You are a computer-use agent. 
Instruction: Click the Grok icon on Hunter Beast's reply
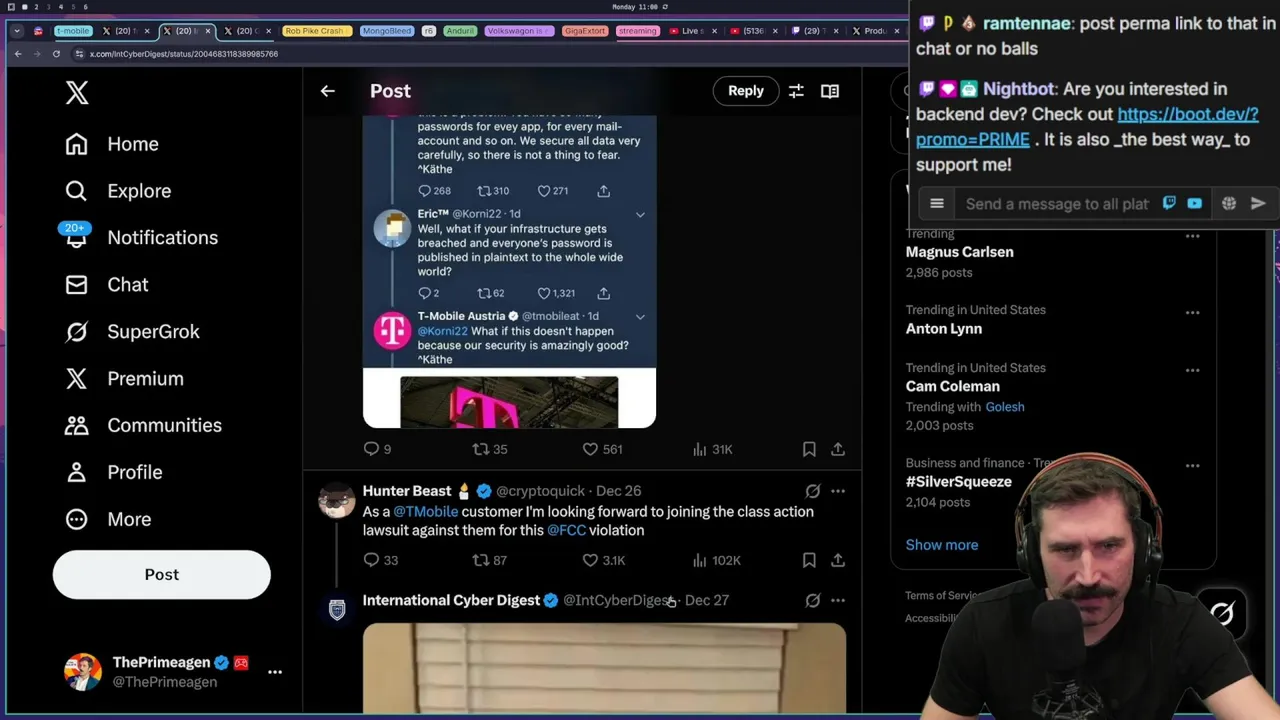coord(813,491)
